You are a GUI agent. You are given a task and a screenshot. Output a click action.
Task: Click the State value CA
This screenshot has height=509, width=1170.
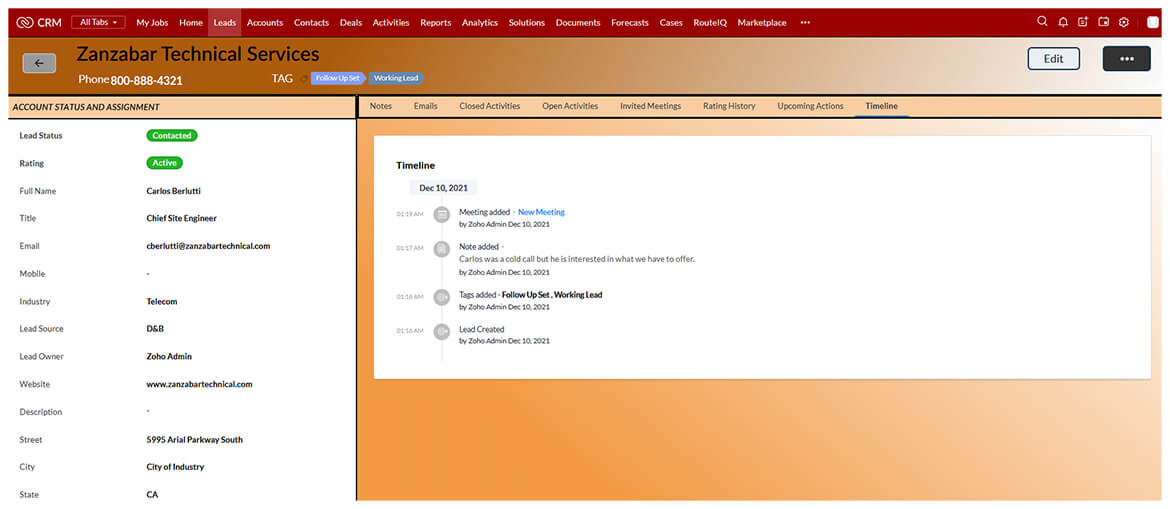pos(152,495)
